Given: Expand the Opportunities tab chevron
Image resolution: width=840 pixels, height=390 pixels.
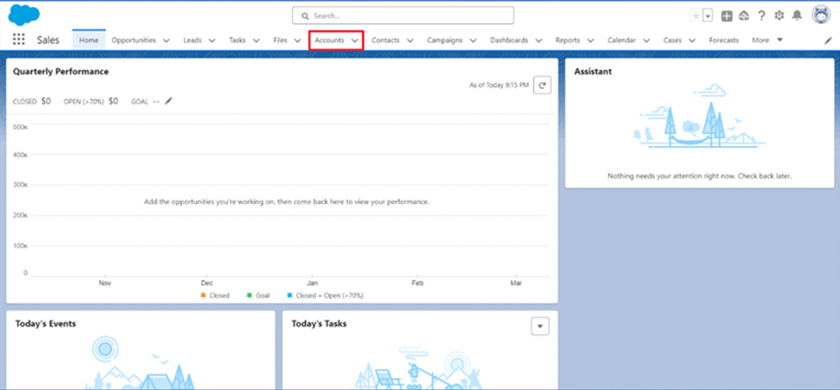Looking at the screenshot, I should (166, 41).
